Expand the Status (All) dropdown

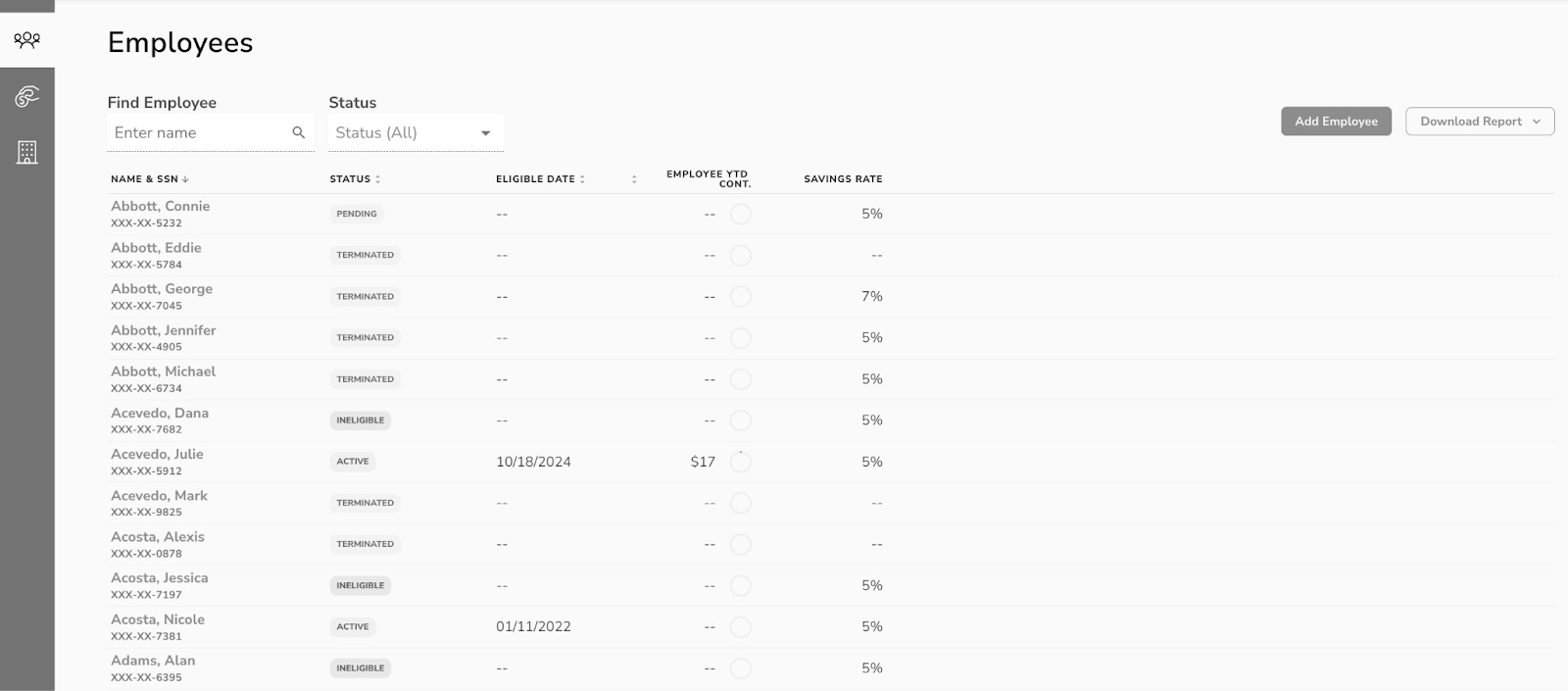[x=416, y=132]
